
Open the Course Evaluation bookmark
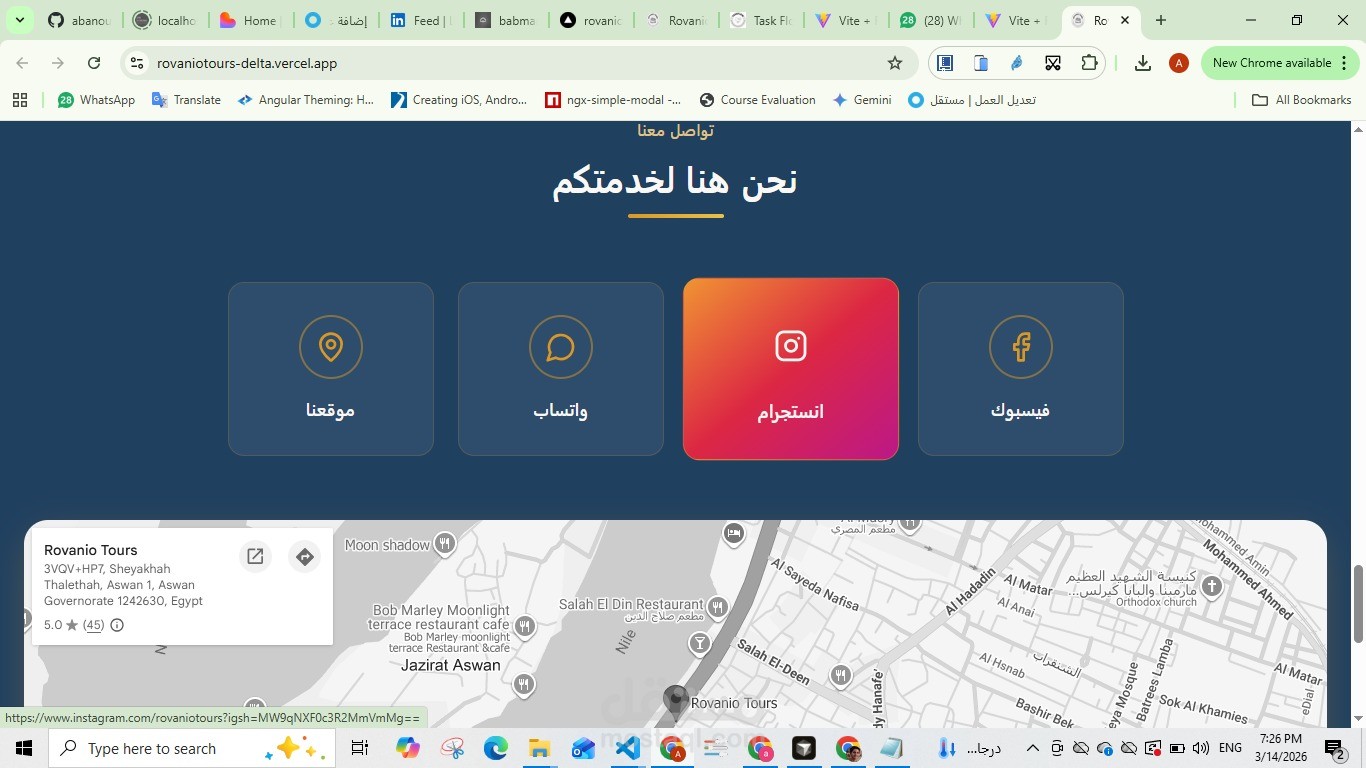[758, 100]
